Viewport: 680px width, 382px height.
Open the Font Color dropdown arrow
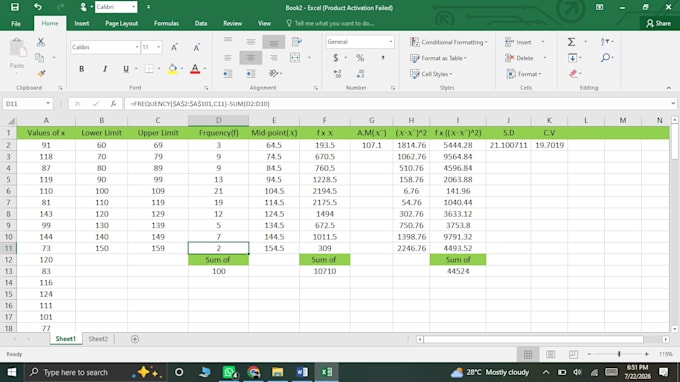[205, 69]
